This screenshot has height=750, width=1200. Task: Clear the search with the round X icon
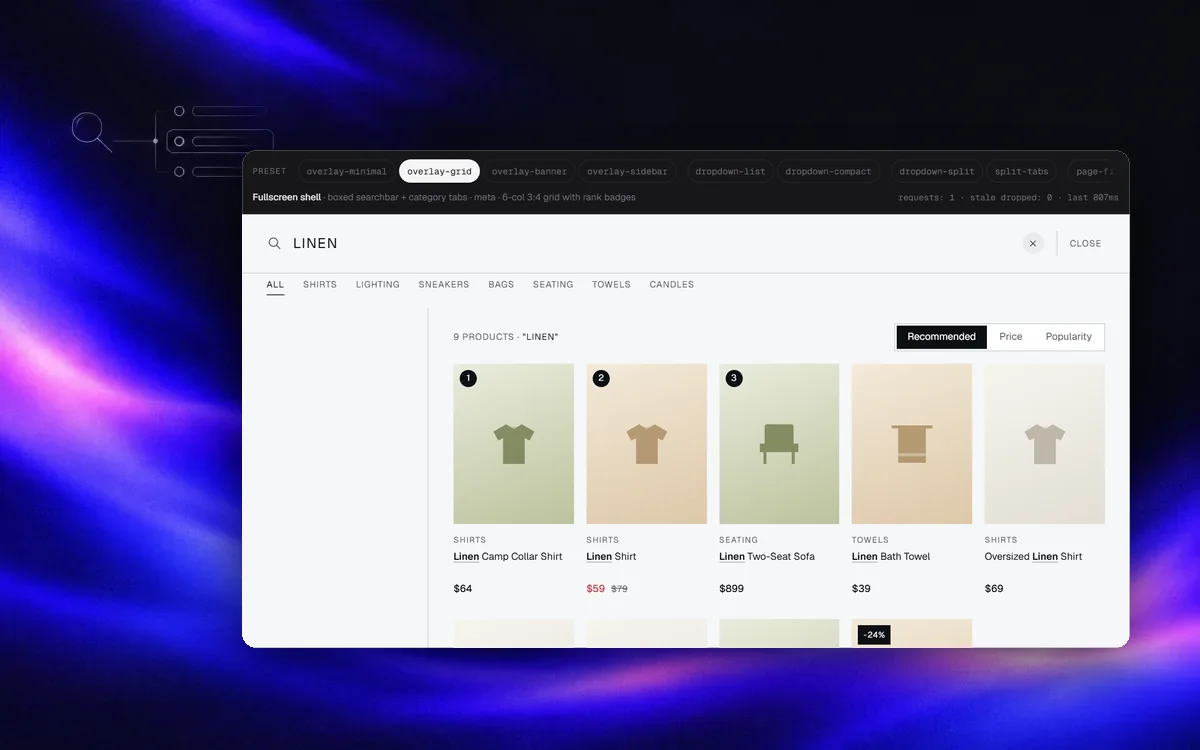(x=1033, y=243)
